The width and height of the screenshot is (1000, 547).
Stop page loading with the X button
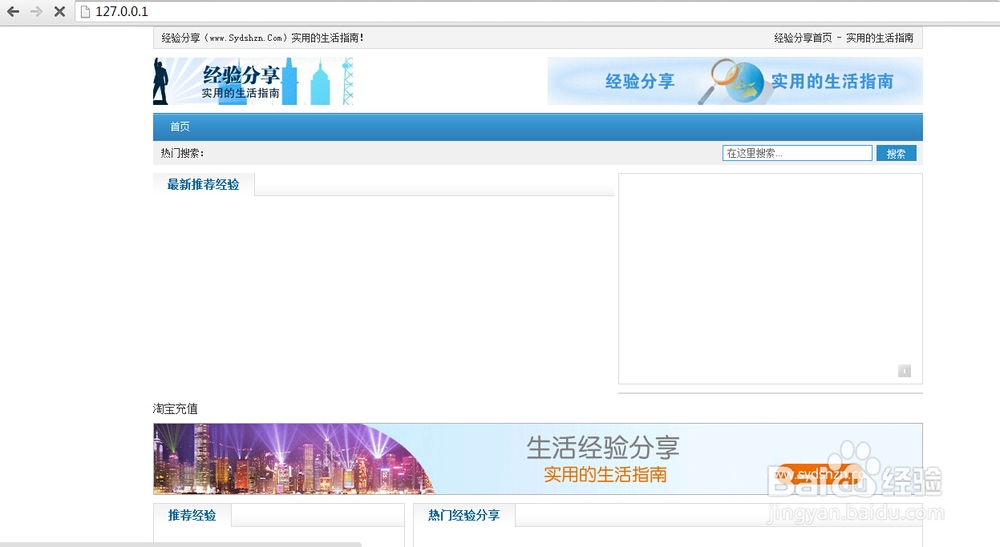pos(59,11)
